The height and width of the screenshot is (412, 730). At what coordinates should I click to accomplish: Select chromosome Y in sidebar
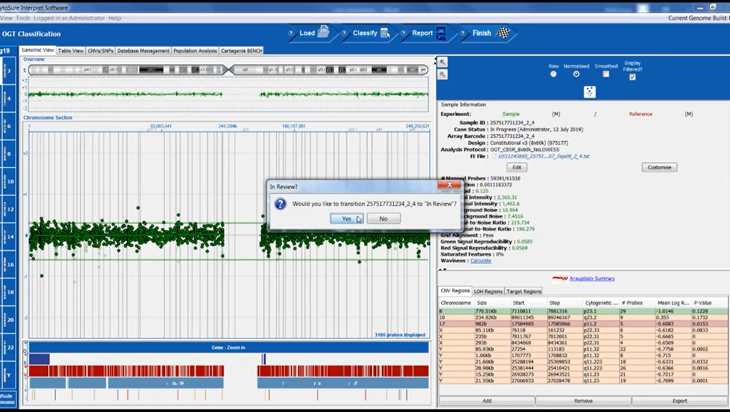[8, 375]
